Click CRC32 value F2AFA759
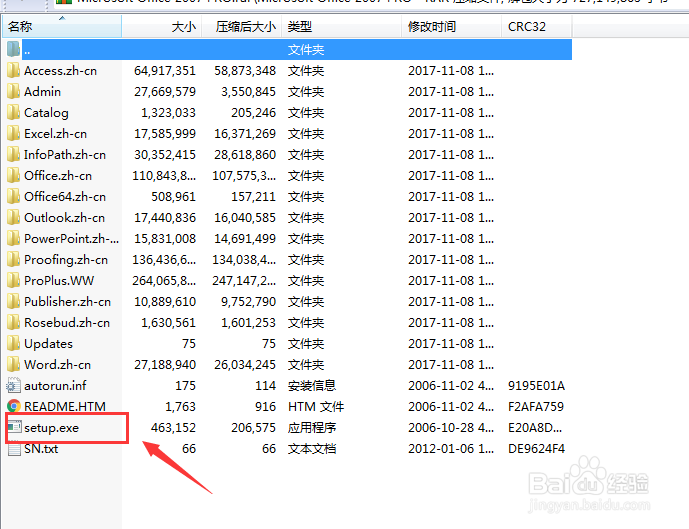The height and width of the screenshot is (529, 689). point(536,407)
